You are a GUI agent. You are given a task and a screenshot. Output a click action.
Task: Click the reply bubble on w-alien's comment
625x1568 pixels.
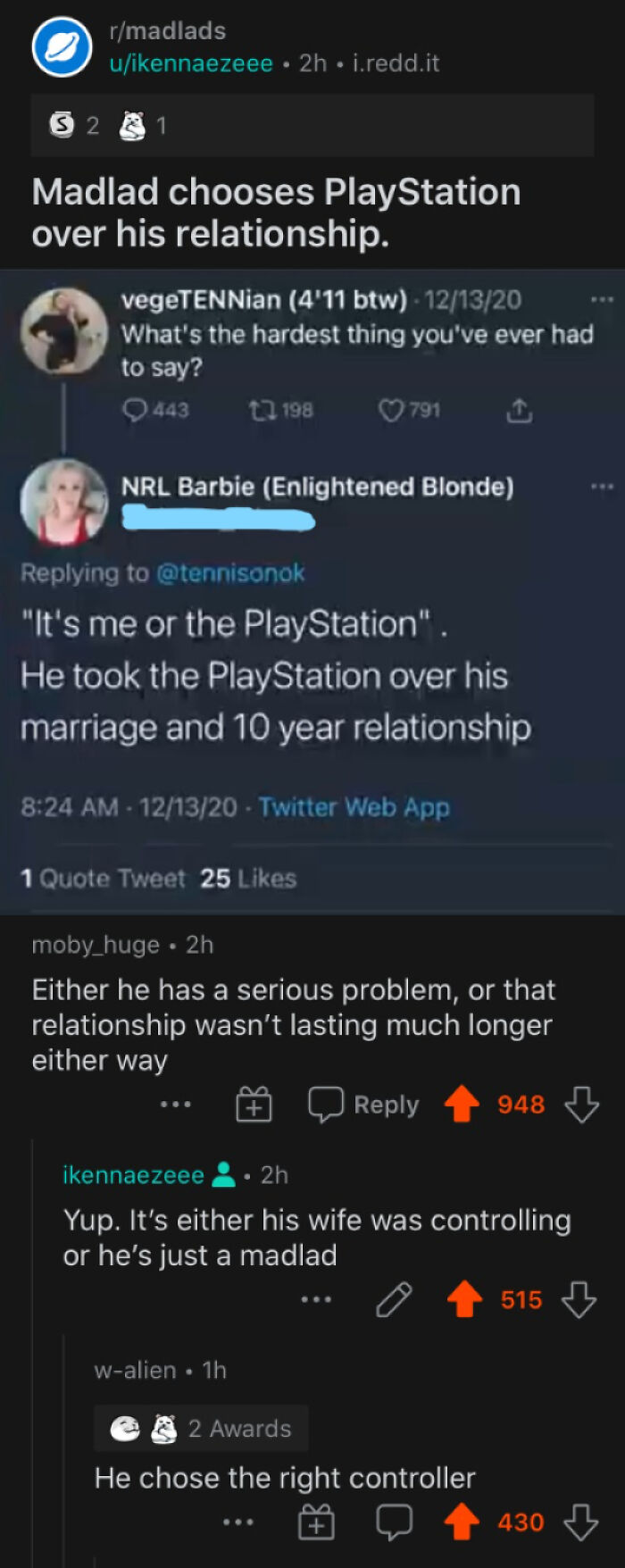pyautogui.click(x=394, y=1522)
